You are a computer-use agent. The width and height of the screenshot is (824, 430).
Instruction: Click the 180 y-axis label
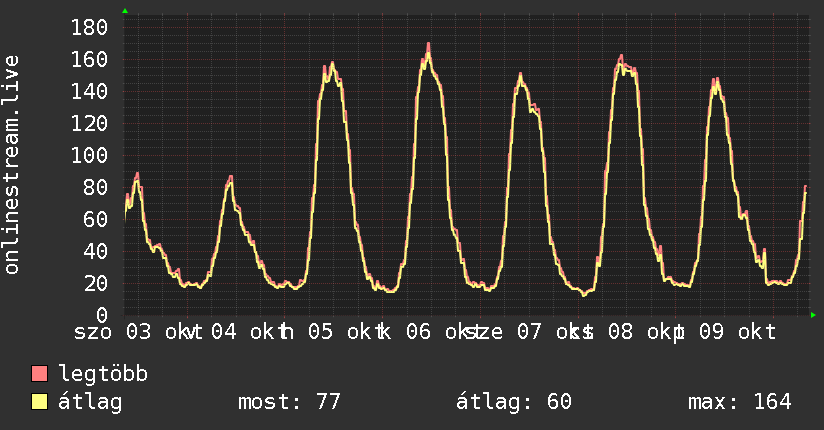89,27
